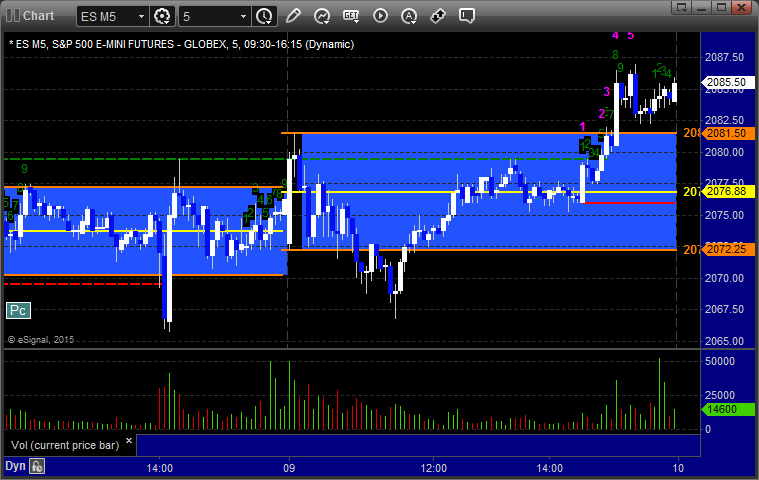Click the 2070.00 price axis label

(724, 278)
